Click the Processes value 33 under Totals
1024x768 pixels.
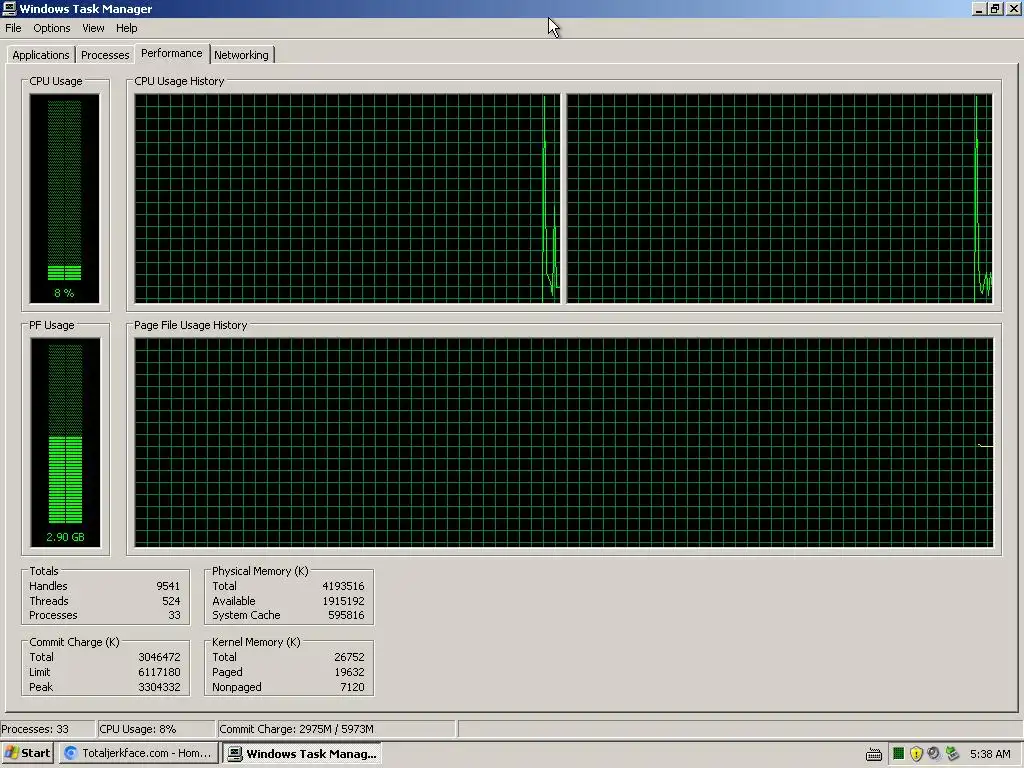pos(174,615)
